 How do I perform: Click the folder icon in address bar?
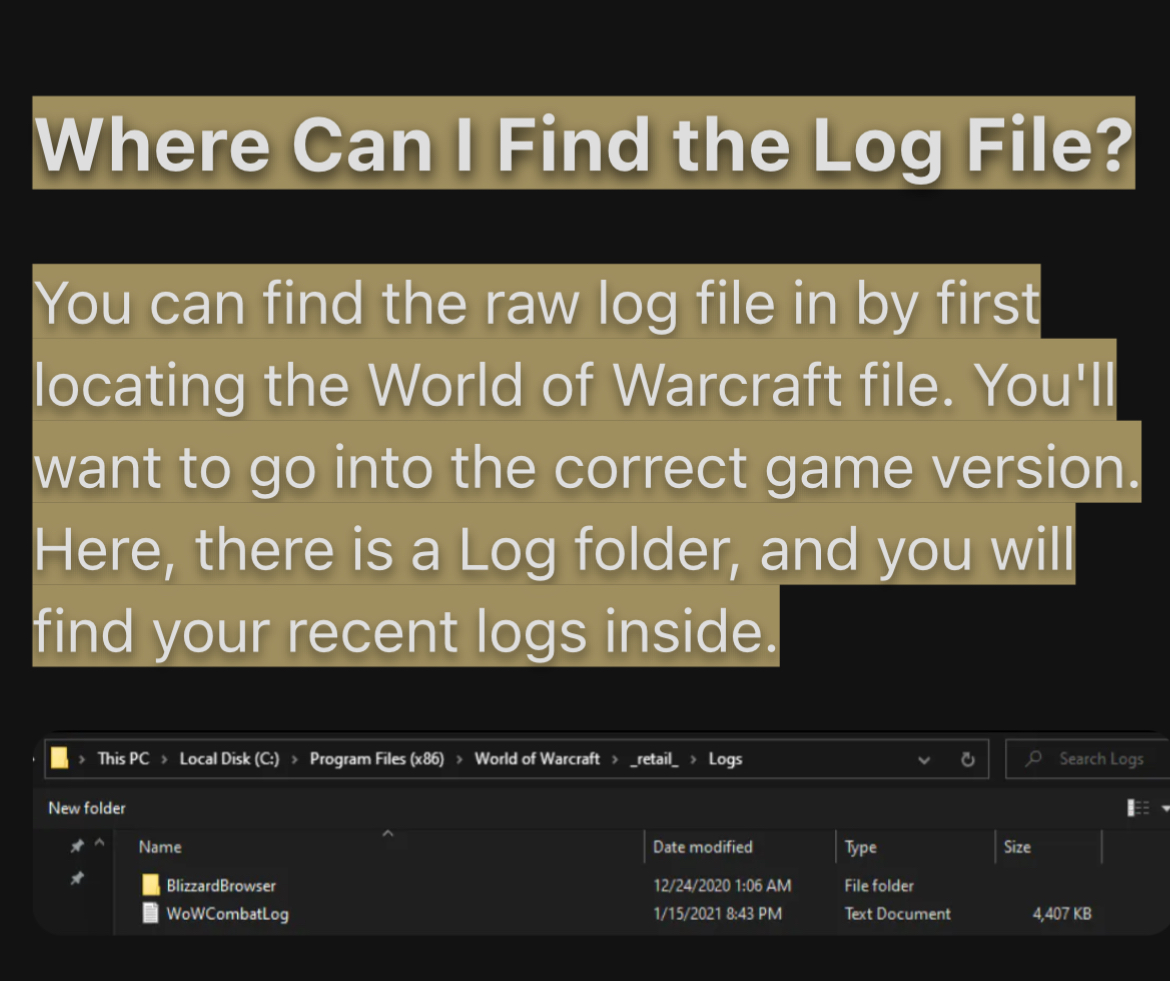pyautogui.click(x=59, y=759)
